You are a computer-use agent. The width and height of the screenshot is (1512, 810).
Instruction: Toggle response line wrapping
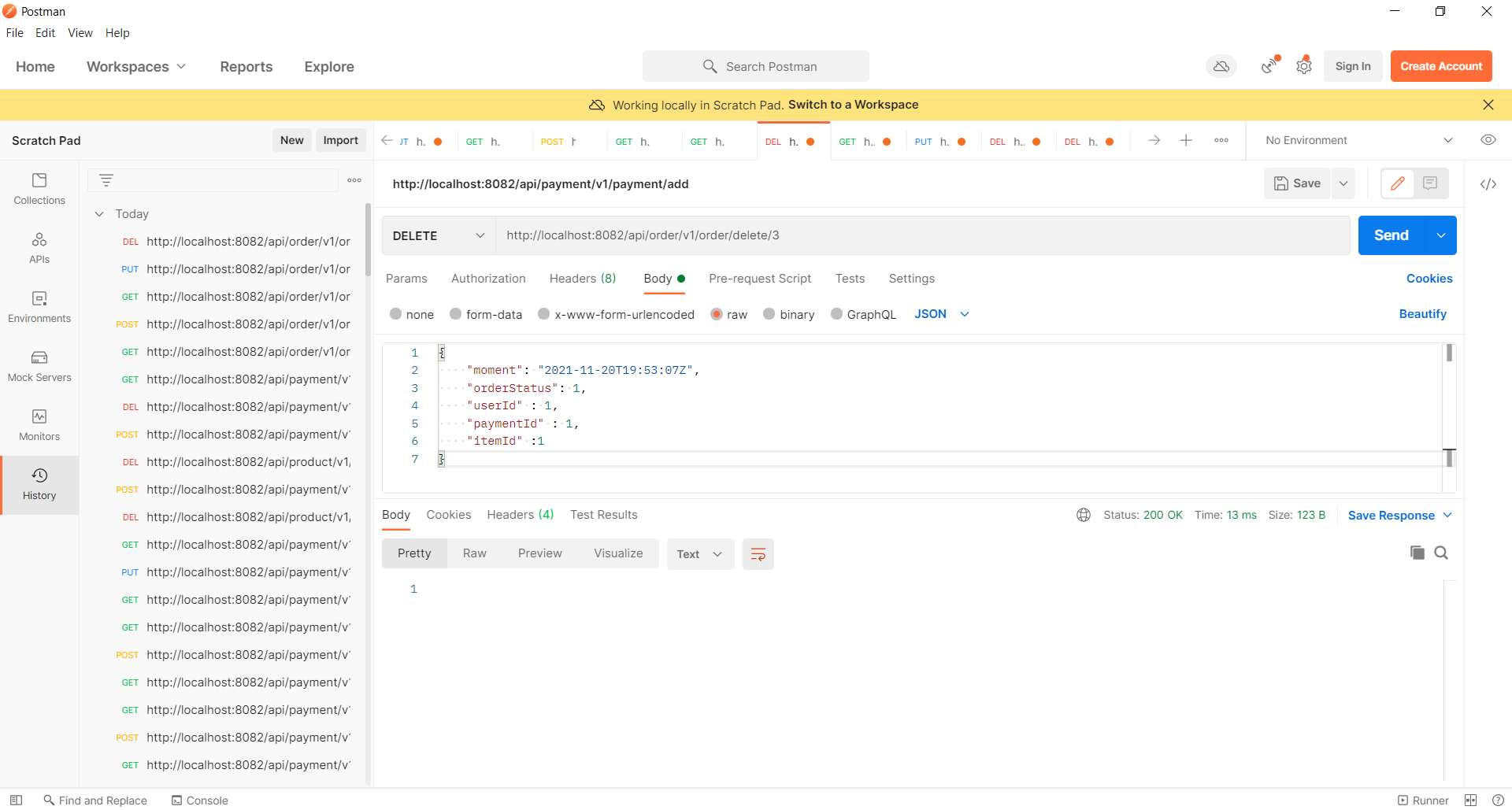tap(758, 554)
